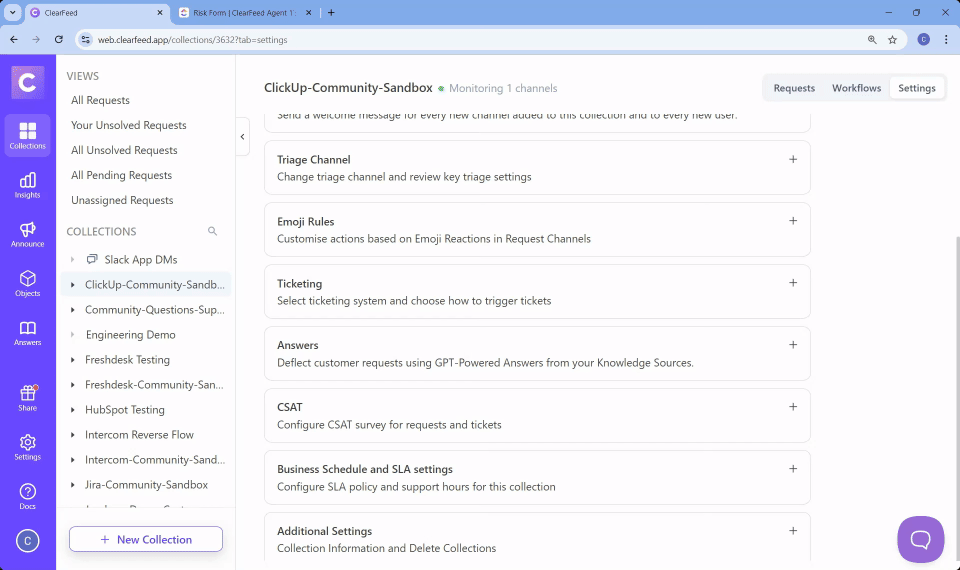This screenshot has height=570, width=960.
Task: Expand Engineering Demo collection tree item
Action: tap(73, 335)
